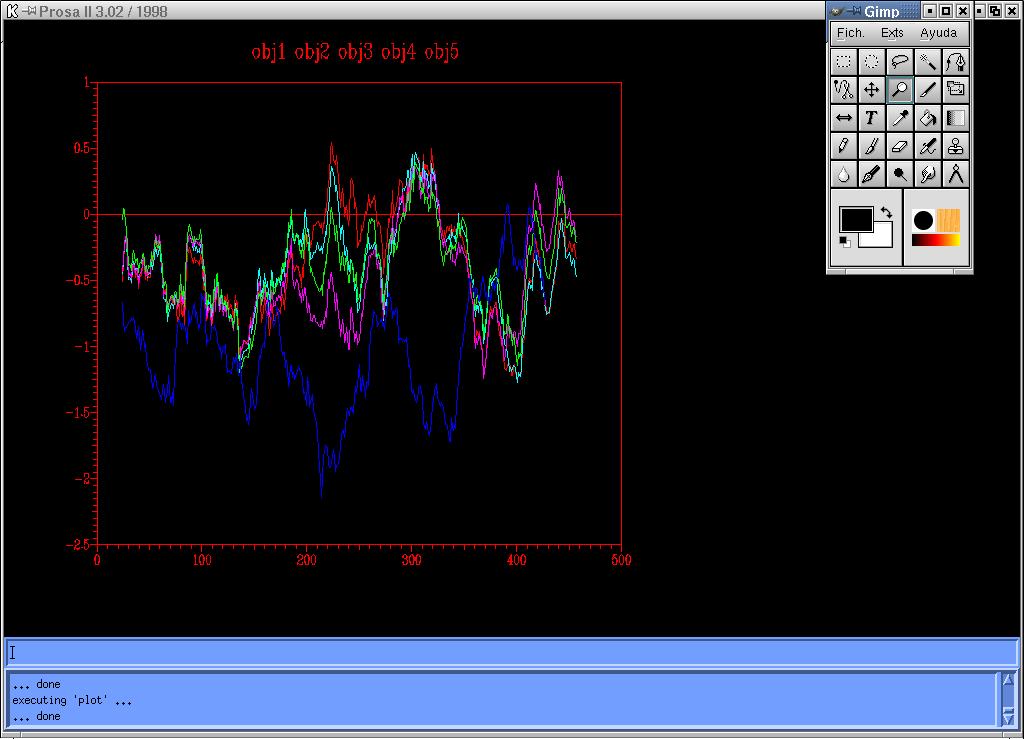
Task: Reset colors to default black and white
Action: (845, 242)
